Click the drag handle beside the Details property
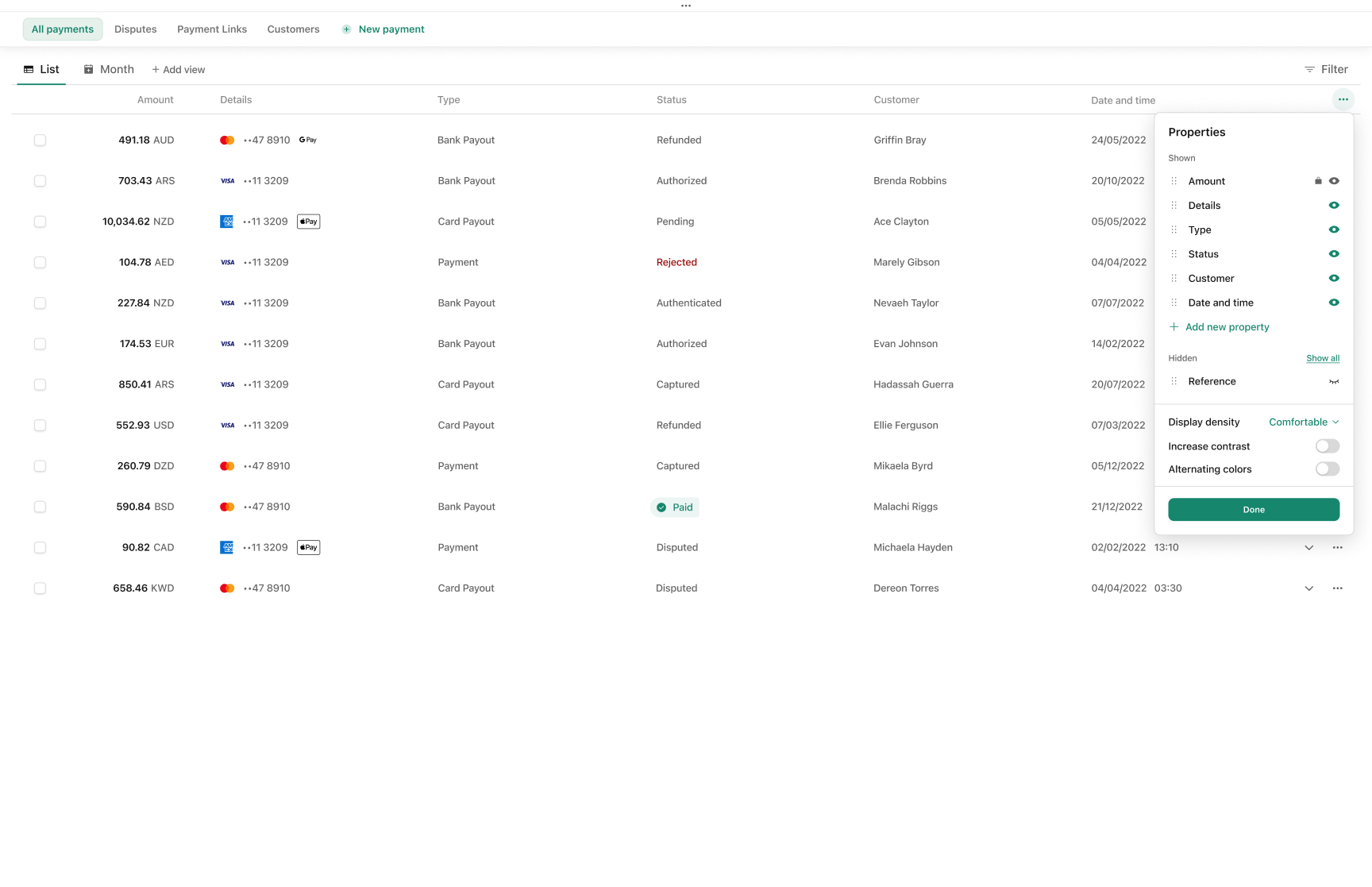1372x887 pixels. 1174,206
